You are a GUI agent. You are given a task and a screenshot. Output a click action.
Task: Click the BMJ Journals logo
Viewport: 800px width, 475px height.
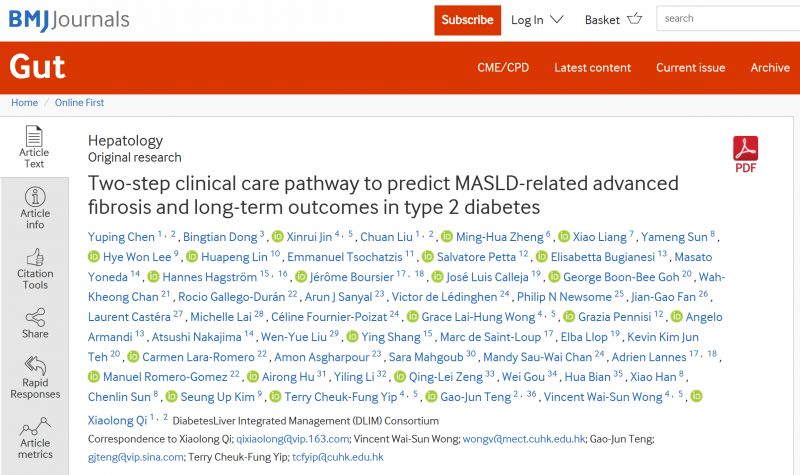click(x=65, y=19)
